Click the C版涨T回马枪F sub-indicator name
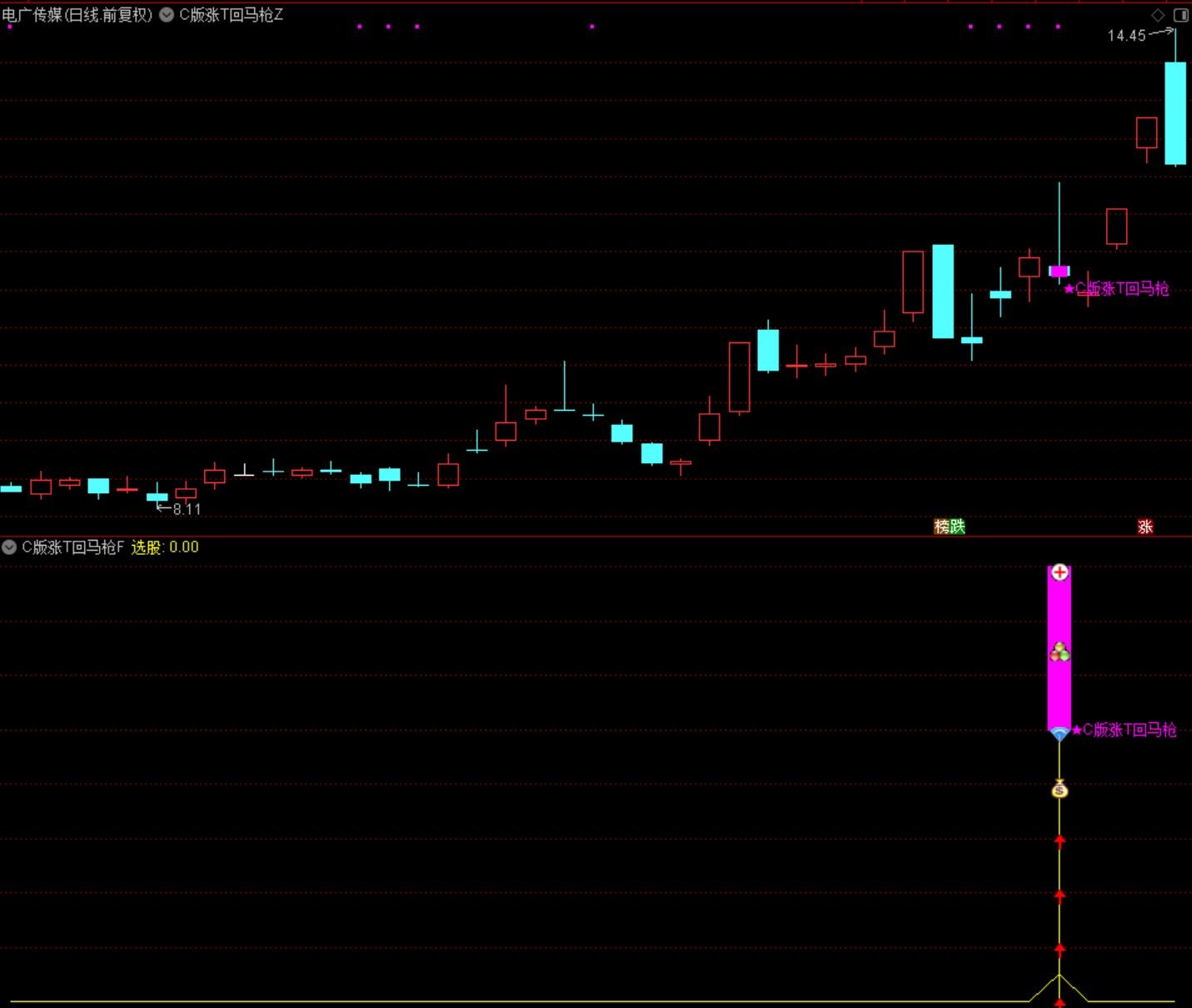1192x1008 pixels. pyautogui.click(x=72, y=547)
